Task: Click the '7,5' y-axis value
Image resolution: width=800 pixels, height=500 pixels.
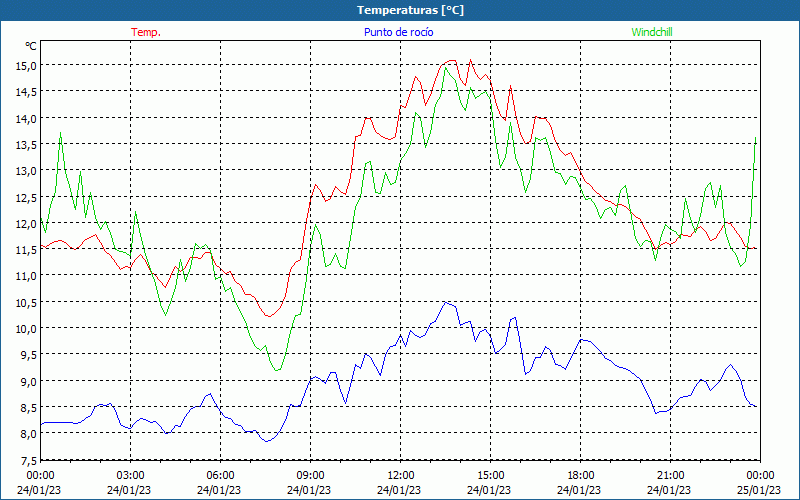Action: tap(29, 461)
